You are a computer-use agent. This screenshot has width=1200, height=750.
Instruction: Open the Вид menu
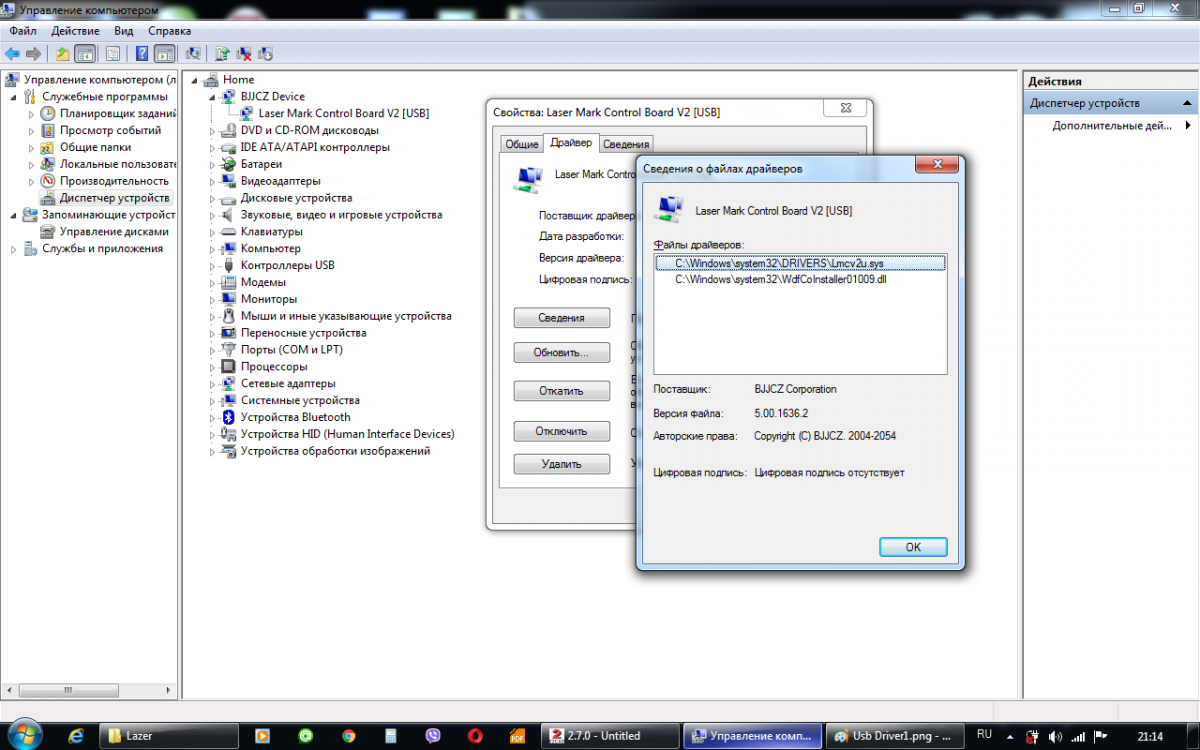click(x=124, y=31)
